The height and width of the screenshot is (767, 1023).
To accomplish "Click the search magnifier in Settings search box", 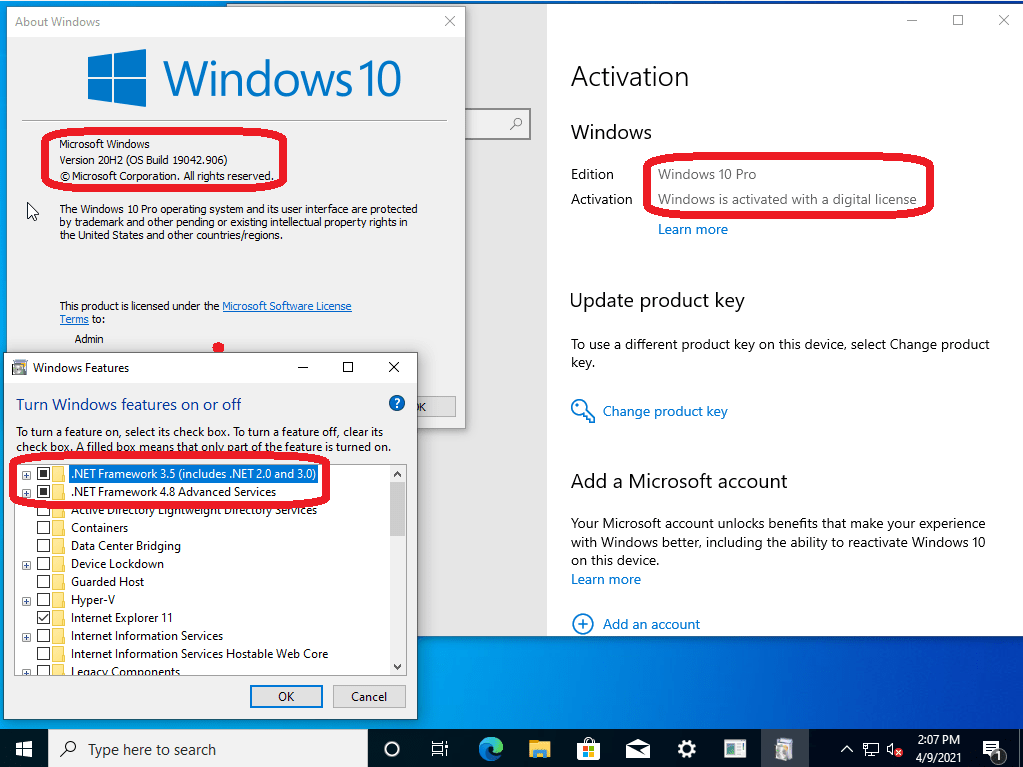I will pyautogui.click(x=516, y=123).
